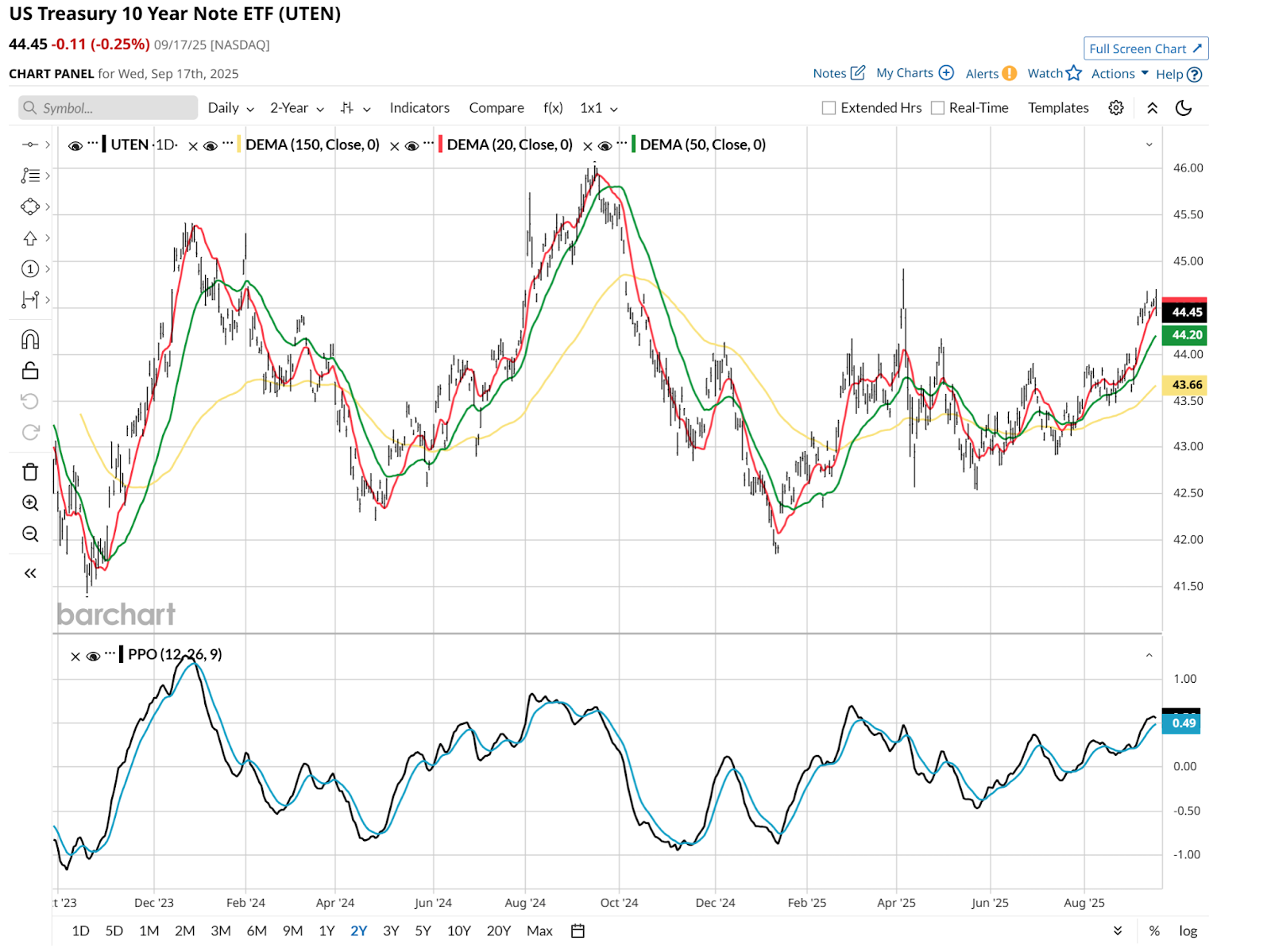This screenshot has width=1271, height=952.
Task: Open the date range calendar picker
Action: click(578, 931)
